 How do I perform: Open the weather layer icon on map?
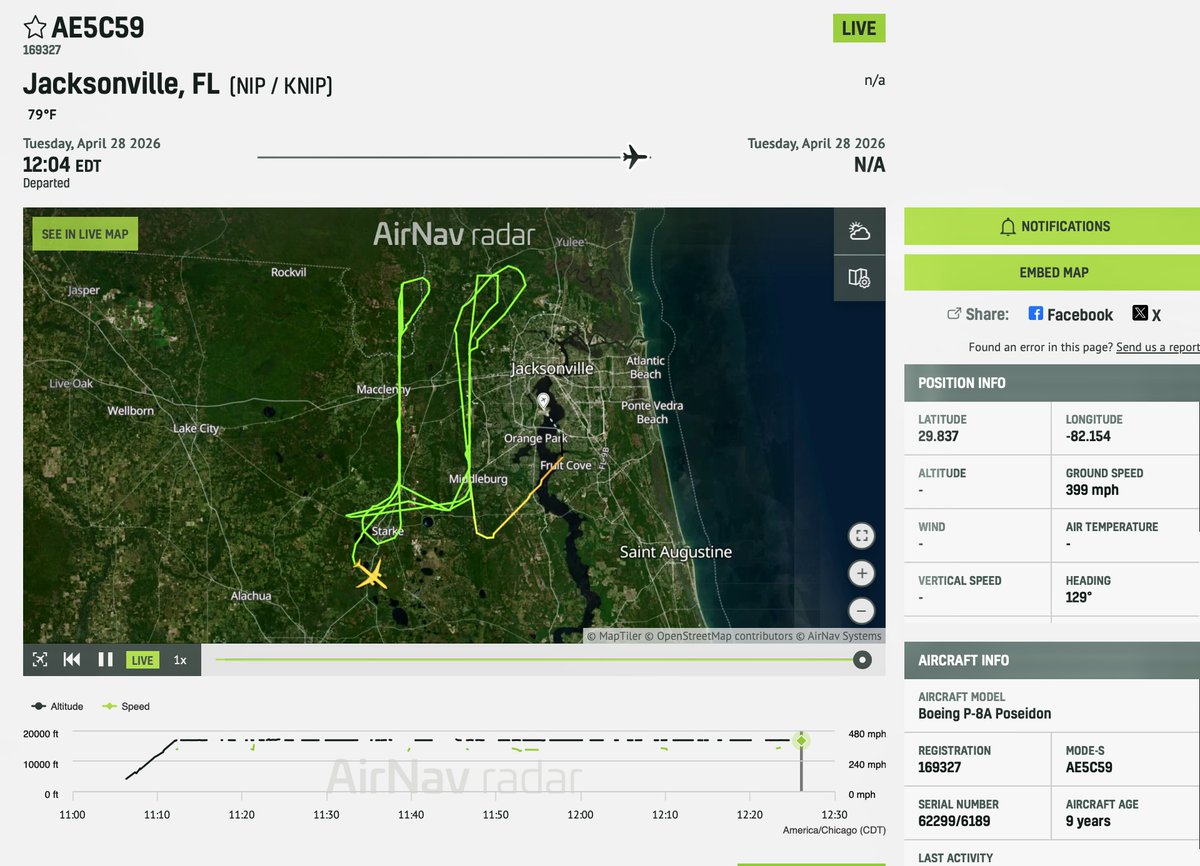point(859,232)
